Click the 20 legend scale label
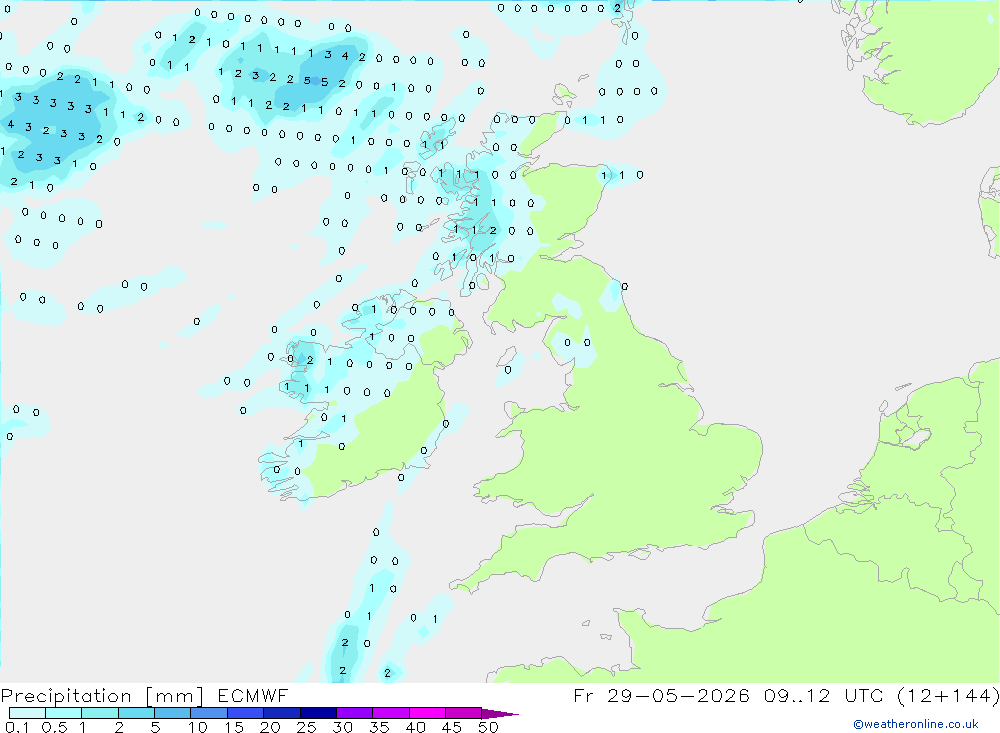 (x=270, y=727)
